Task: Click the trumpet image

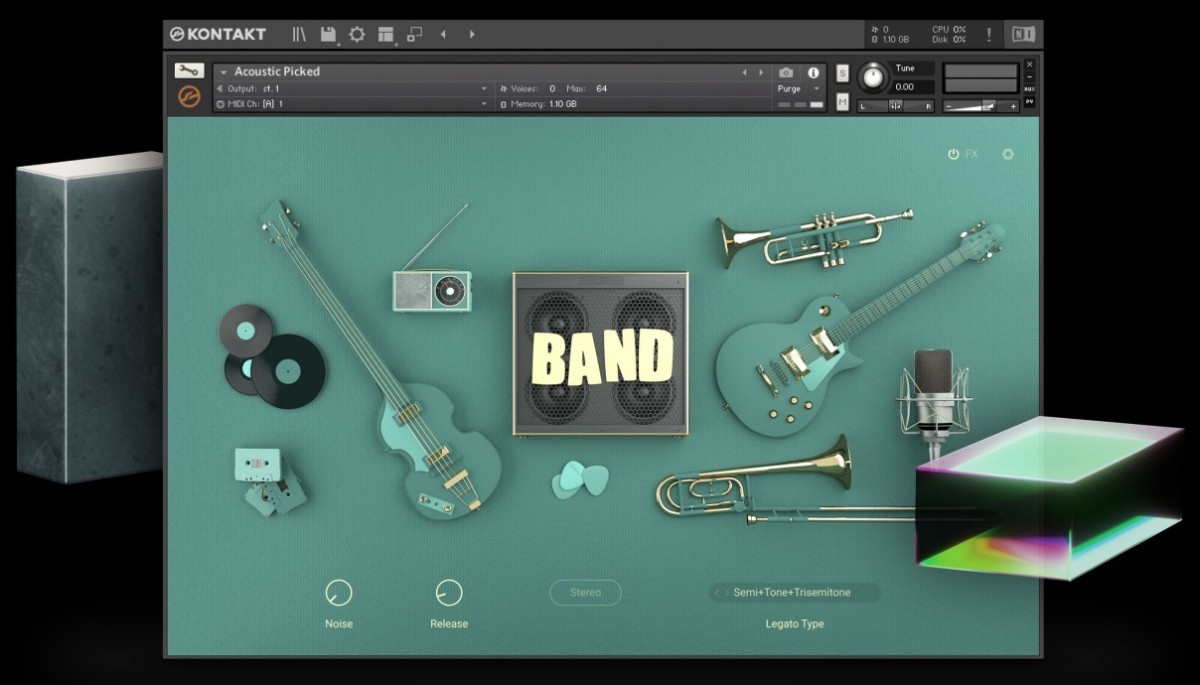Action: coord(814,238)
